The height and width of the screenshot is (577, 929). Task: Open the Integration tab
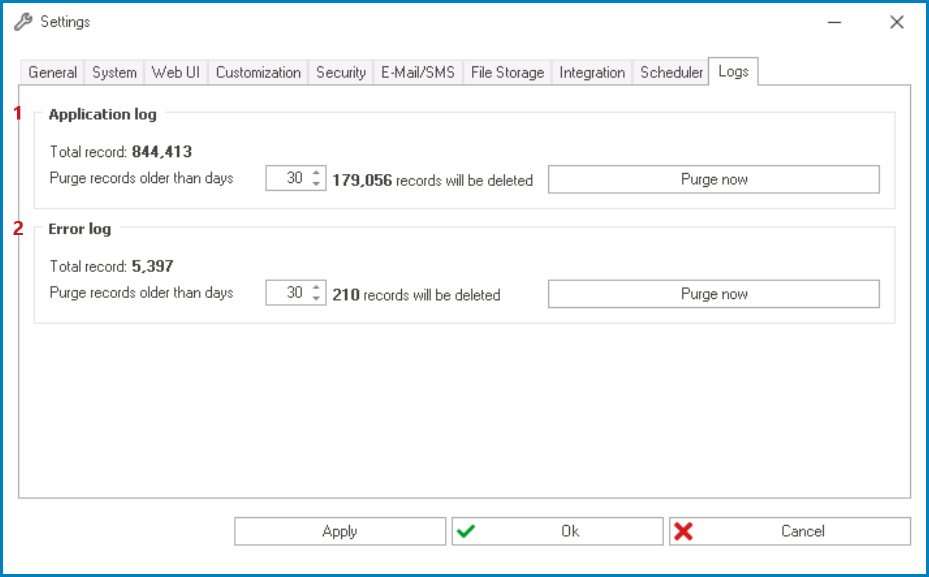[591, 72]
